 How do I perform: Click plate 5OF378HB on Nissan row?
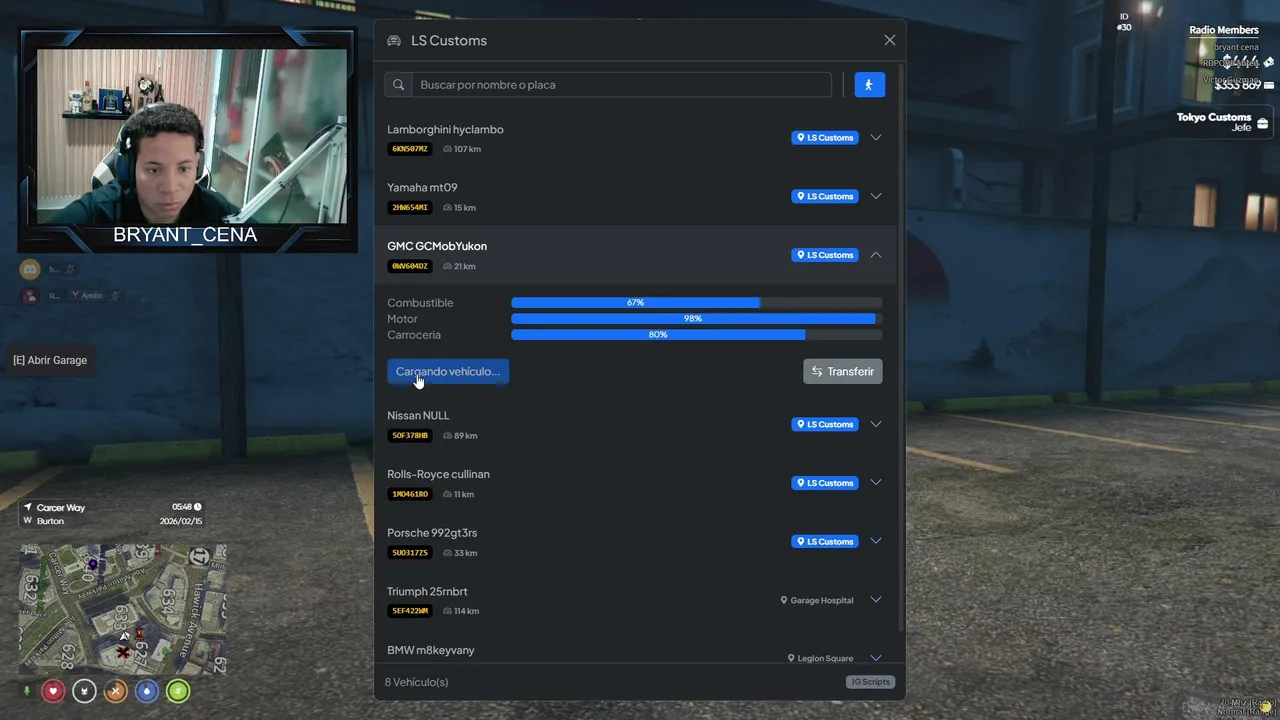410,436
